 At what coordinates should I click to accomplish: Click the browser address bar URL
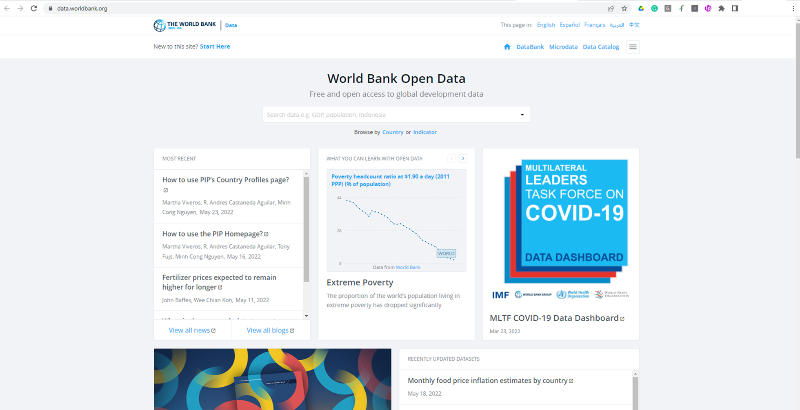82,8
